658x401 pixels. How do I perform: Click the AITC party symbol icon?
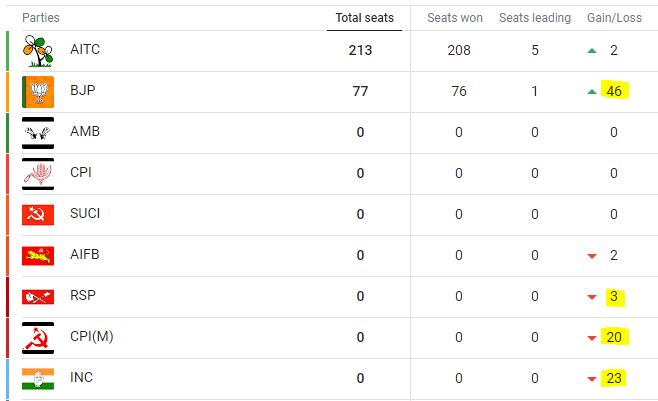(38, 50)
